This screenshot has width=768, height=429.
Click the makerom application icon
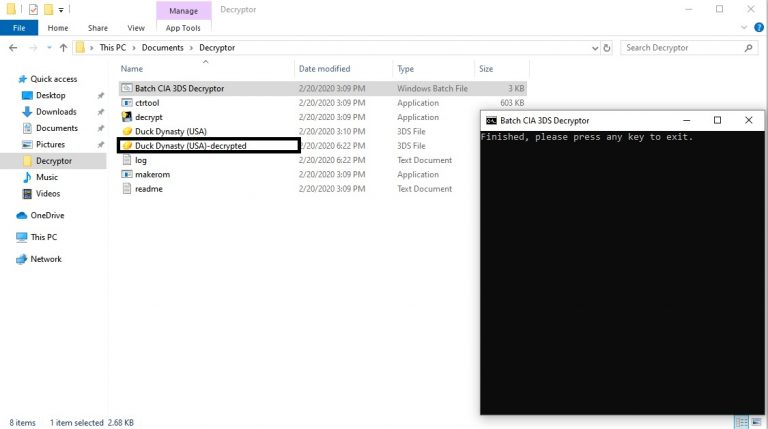(126, 174)
